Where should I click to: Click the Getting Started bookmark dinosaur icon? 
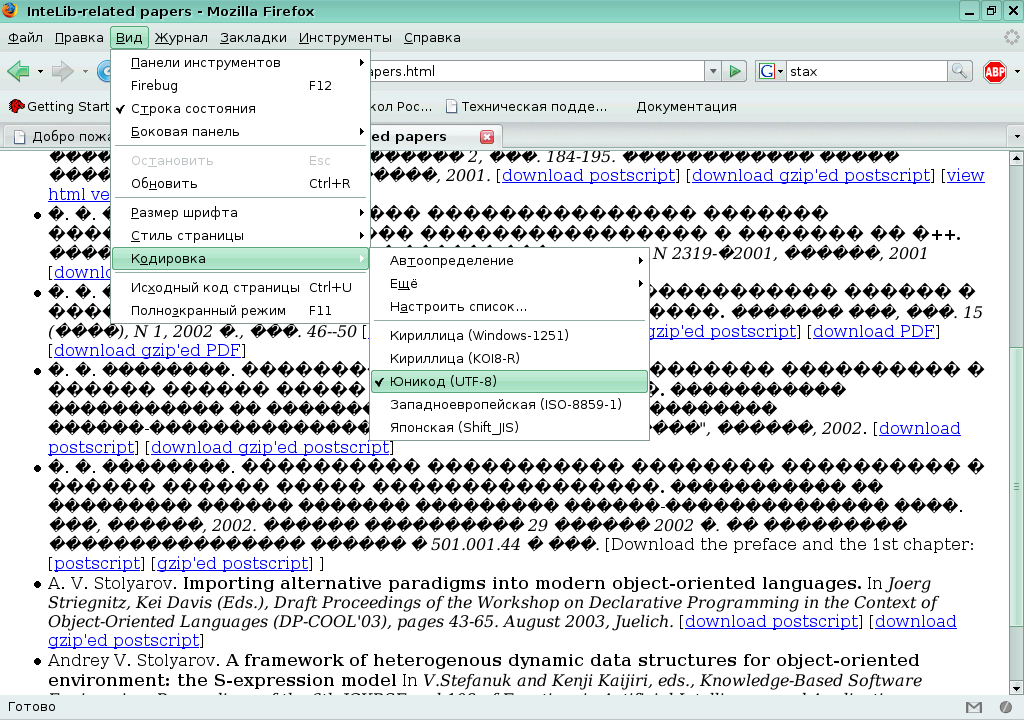(16, 105)
